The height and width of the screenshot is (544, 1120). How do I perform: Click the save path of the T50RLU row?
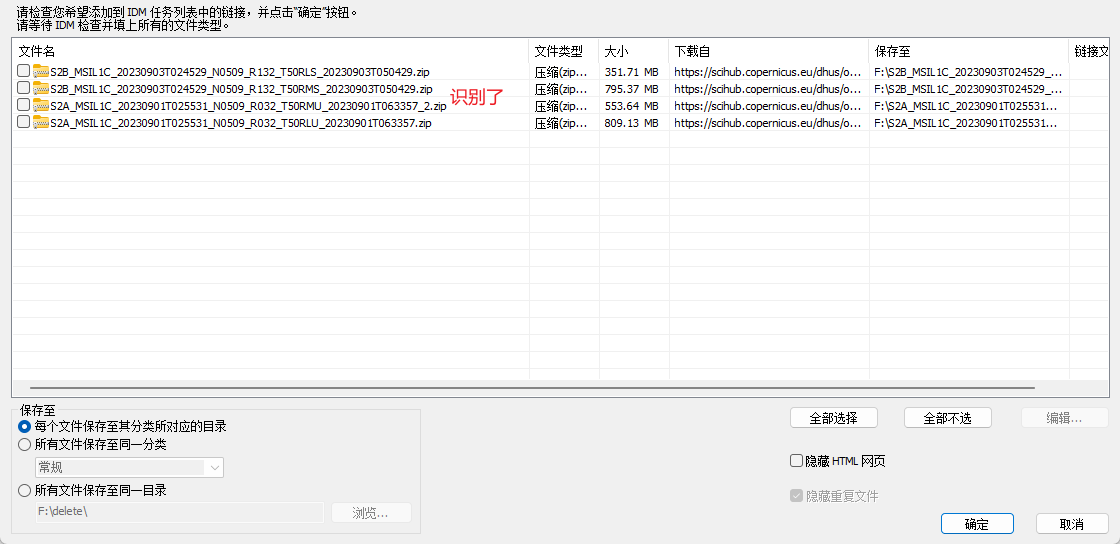[x=966, y=123]
